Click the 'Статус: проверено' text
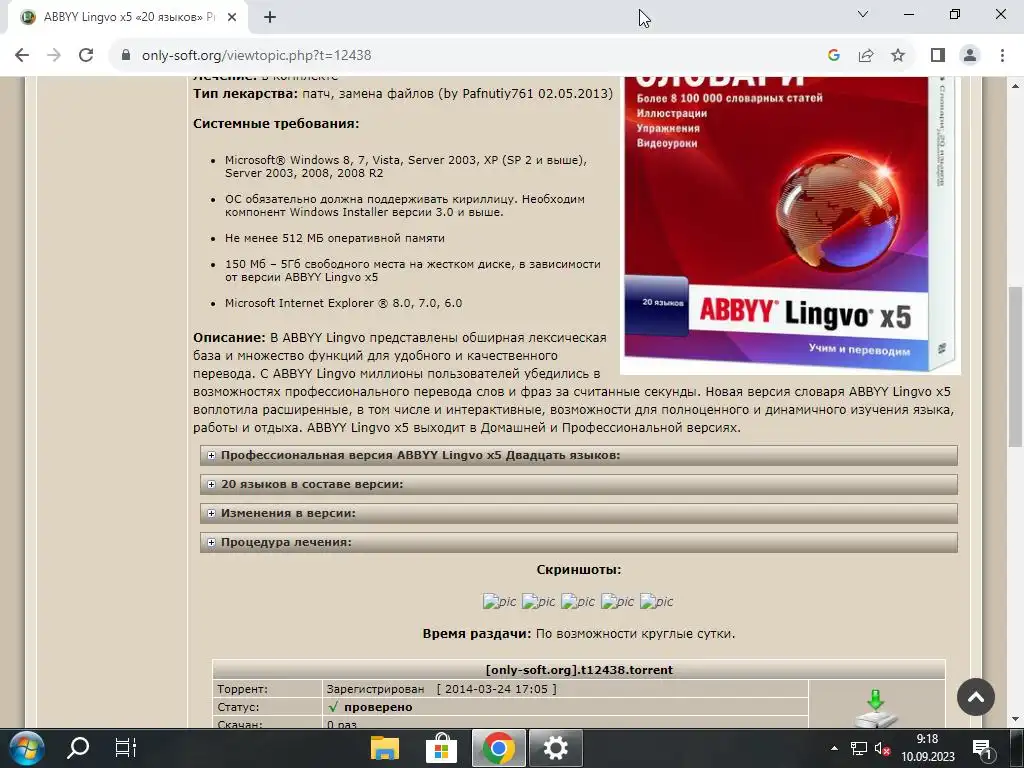 tap(377, 707)
